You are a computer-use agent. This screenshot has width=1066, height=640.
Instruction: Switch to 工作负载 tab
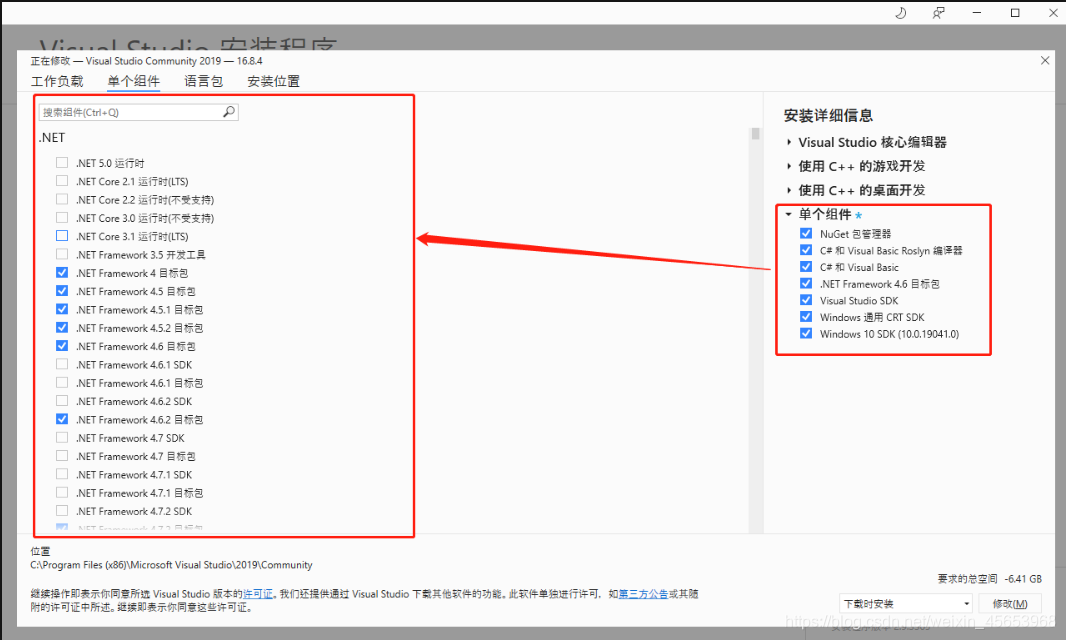click(57, 82)
